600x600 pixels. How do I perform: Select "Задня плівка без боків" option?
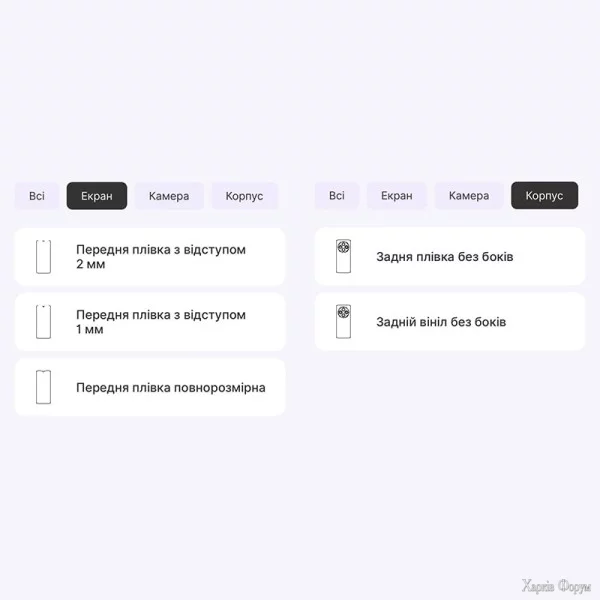click(x=444, y=257)
